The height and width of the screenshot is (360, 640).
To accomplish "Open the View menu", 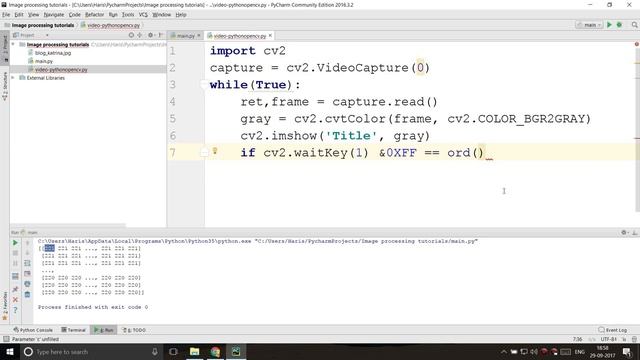I will [33, 15].
